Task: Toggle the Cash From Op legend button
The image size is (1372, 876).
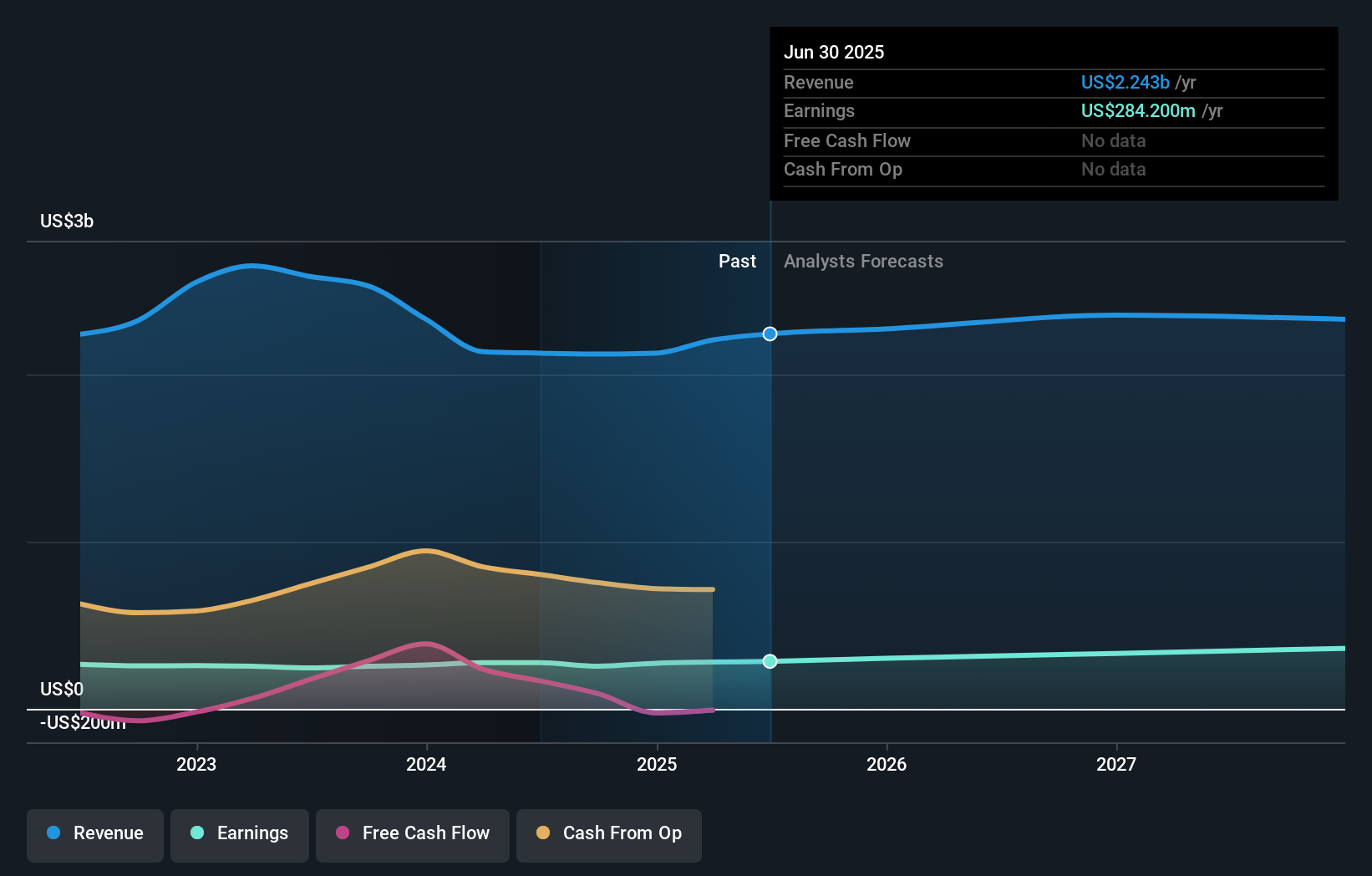Action: (x=609, y=835)
